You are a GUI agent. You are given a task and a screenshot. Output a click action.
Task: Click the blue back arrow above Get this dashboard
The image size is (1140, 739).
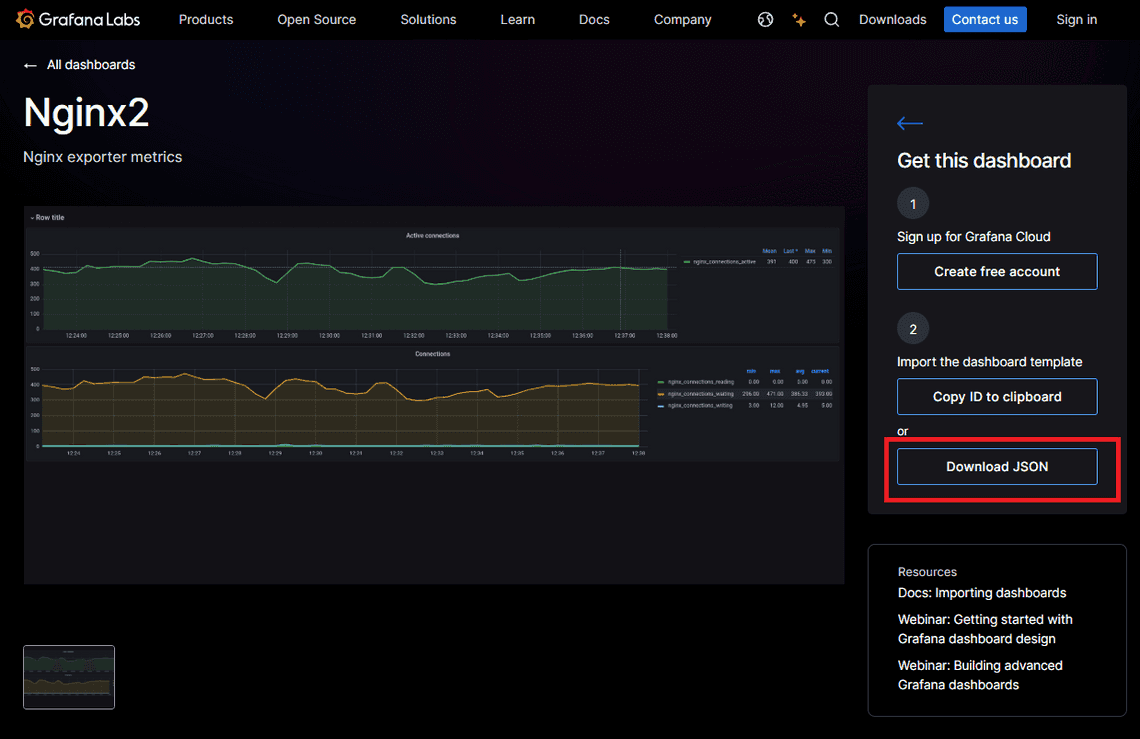pos(909,123)
